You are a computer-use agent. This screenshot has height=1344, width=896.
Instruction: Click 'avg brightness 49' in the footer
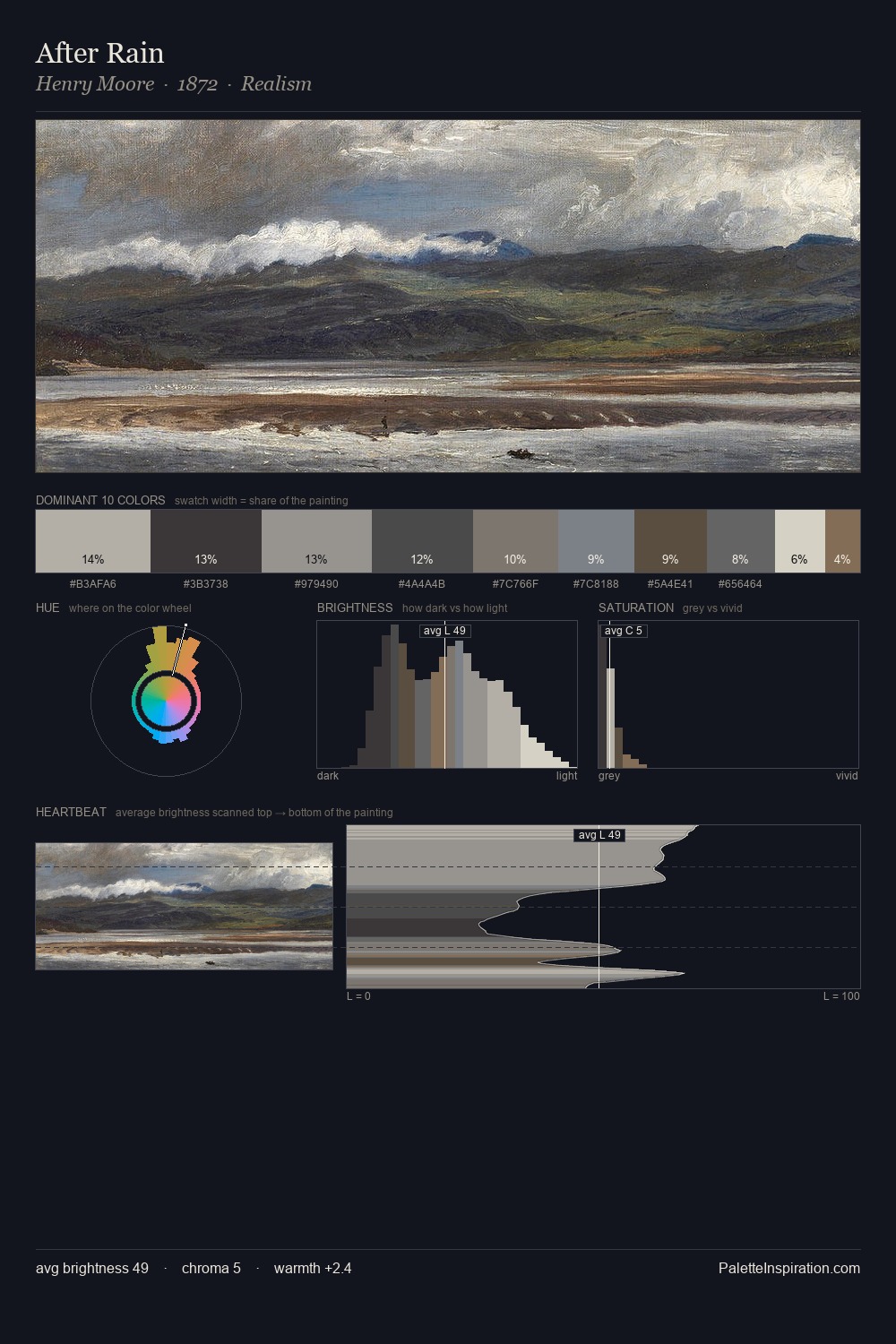92,1268
